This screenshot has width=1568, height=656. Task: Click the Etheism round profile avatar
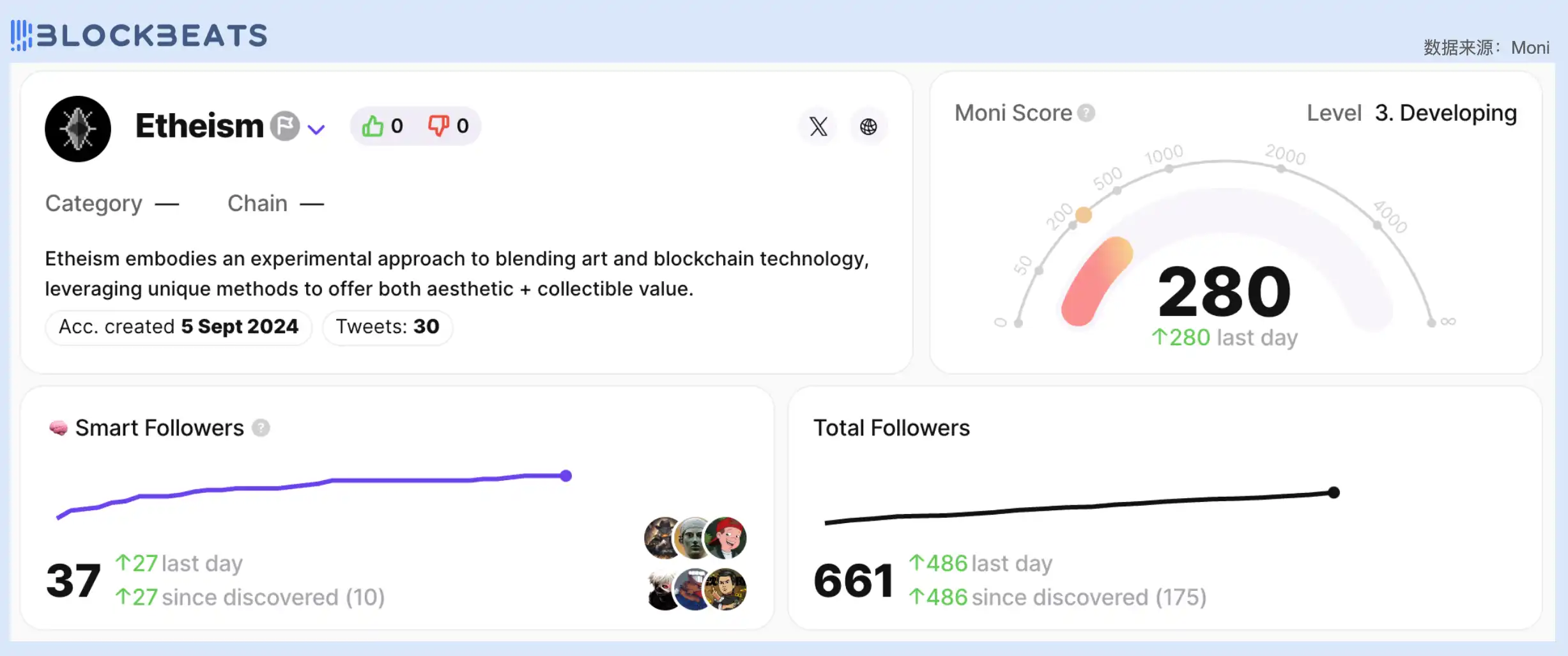point(78,129)
